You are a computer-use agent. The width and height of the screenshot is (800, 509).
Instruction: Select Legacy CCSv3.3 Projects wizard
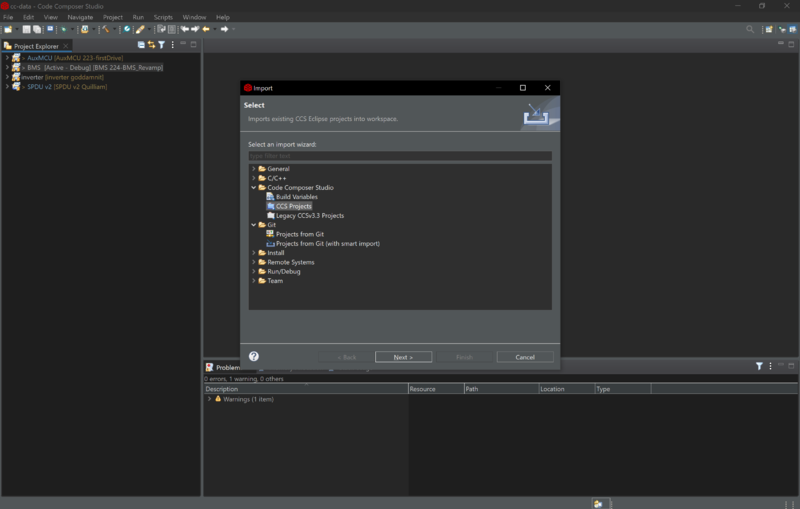[x=309, y=215]
